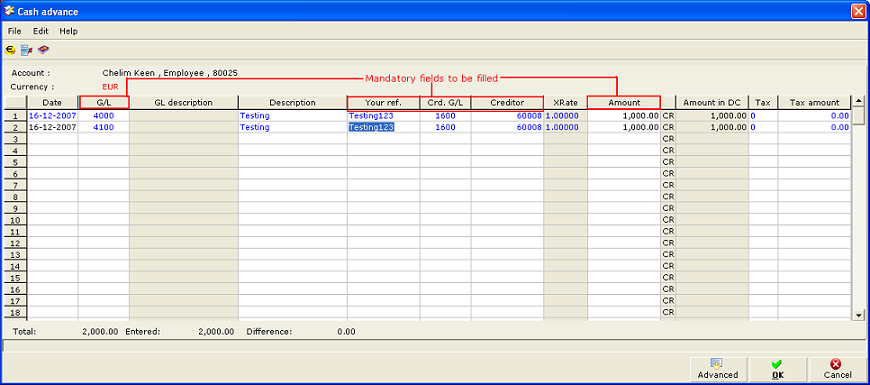Image resolution: width=870 pixels, height=385 pixels.
Task: Open the Help menu
Action: (x=69, y=31)
